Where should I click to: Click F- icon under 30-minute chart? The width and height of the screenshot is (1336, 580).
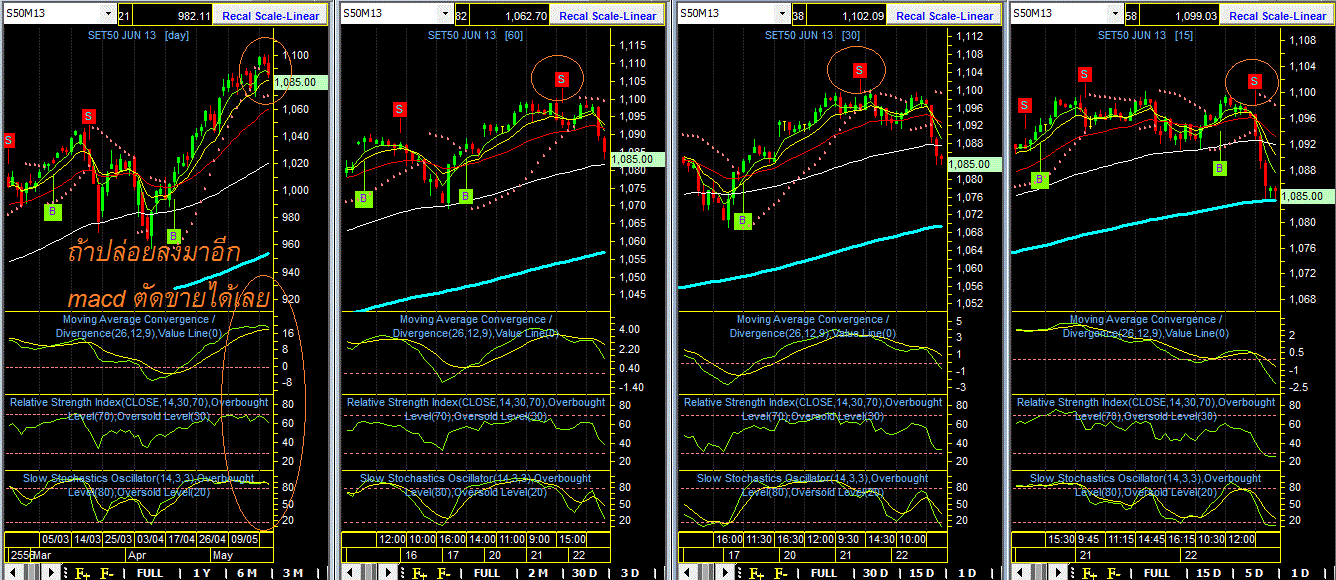pyautogui.click(x=781, y=573)
